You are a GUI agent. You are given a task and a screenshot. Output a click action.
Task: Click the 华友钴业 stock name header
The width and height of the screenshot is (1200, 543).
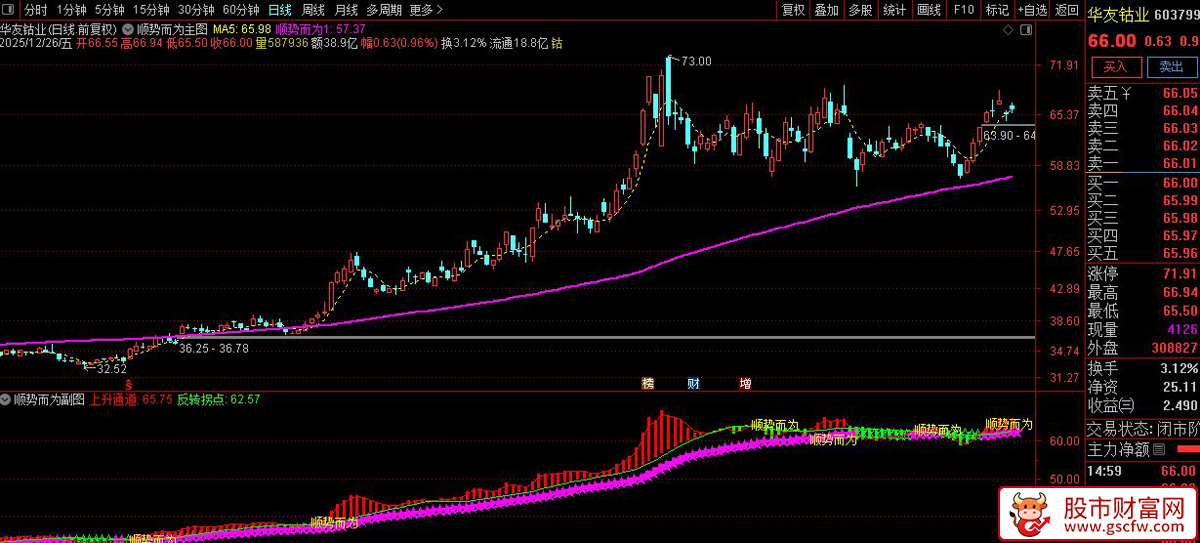tap(1116, 15)
